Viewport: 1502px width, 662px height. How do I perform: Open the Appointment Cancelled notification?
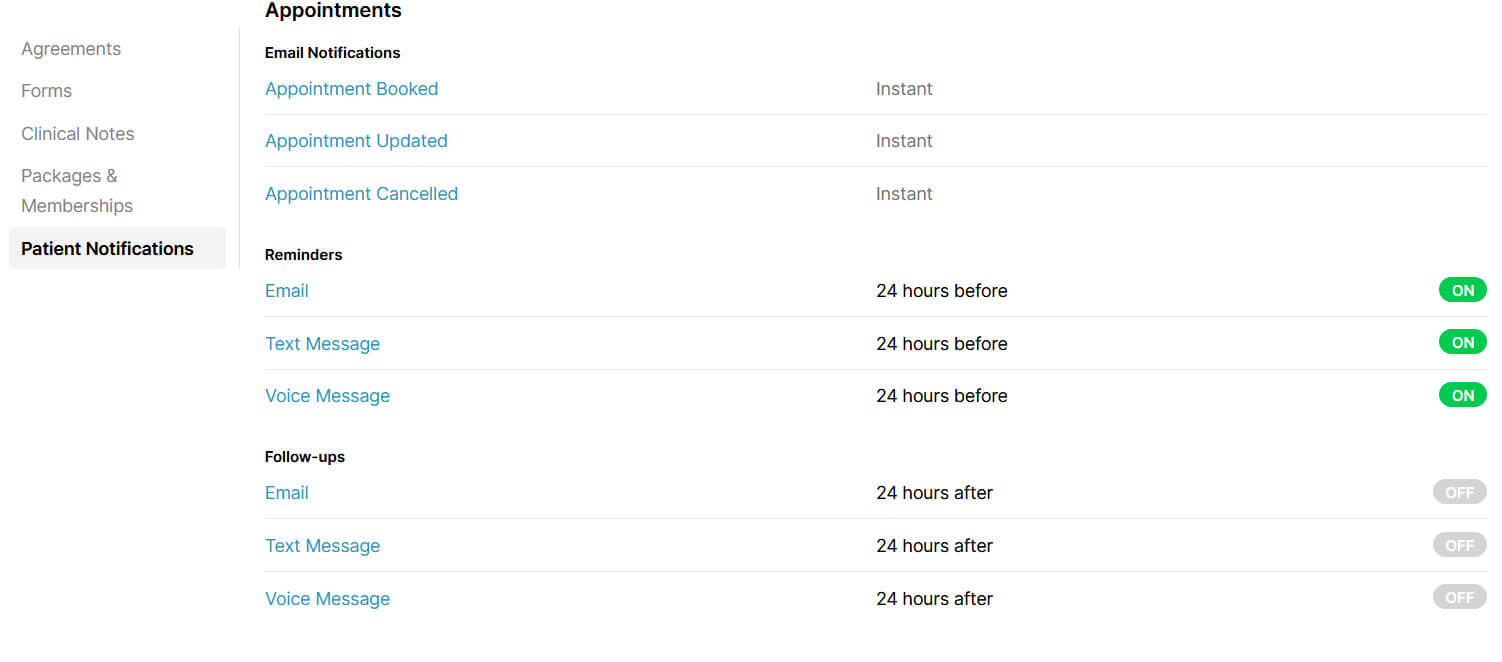click(361, 193)
